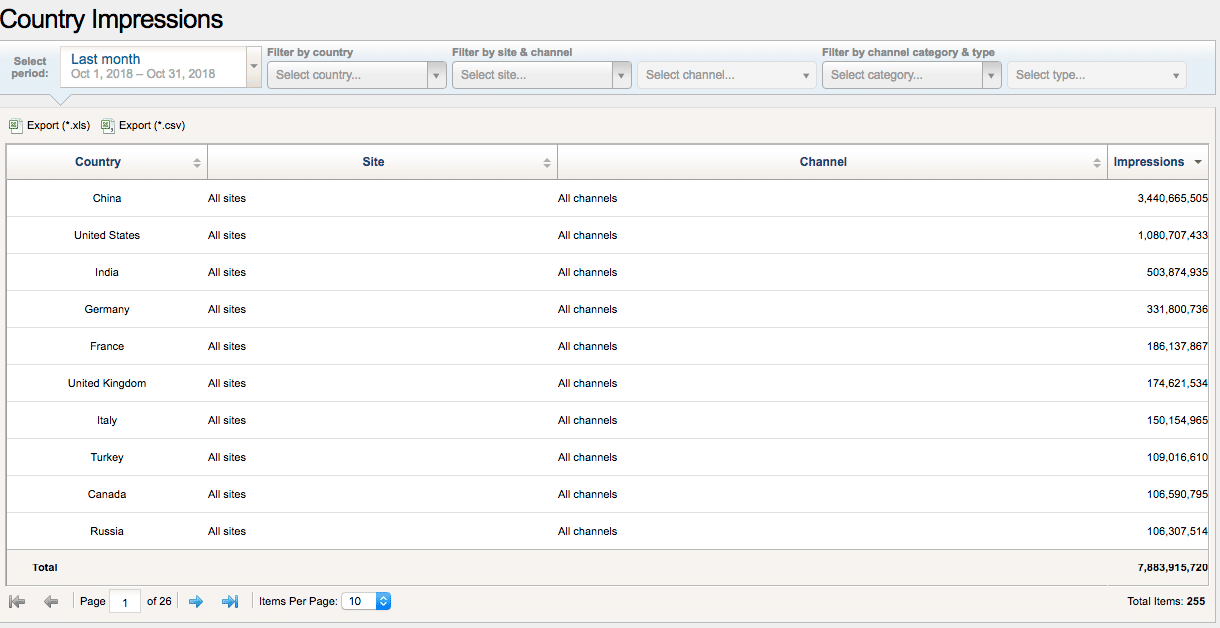This screenshot has width=1220, height=628.
Task: Sort table by Site column
Action: pos(373,162)
